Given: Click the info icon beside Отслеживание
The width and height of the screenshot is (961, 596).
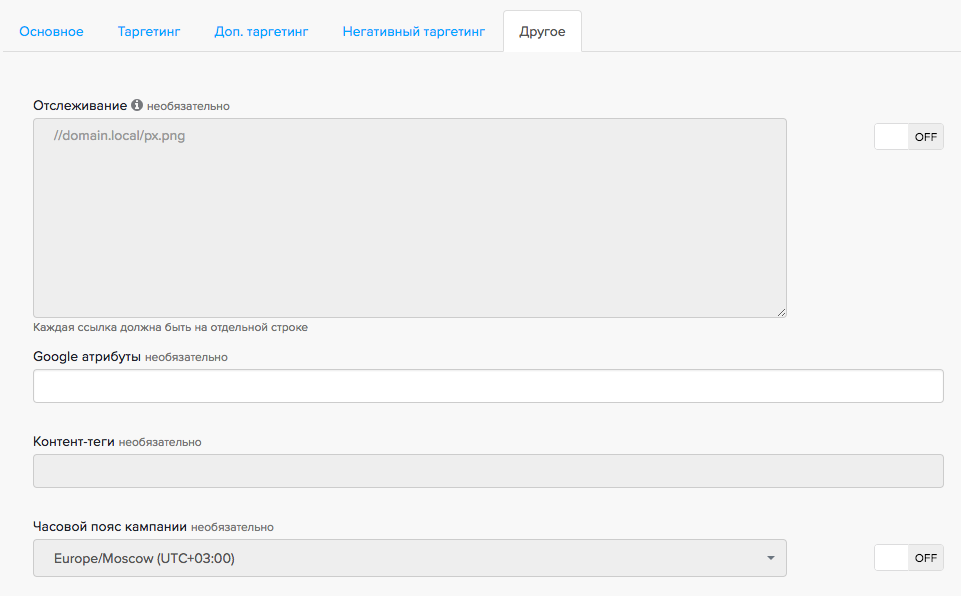Looking at the screenshot, I should pos(137,105).
